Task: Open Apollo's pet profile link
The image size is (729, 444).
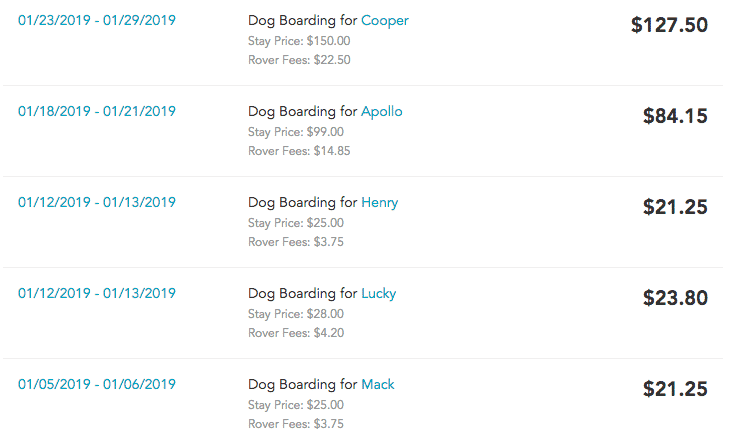Action: tap(382, 112)
